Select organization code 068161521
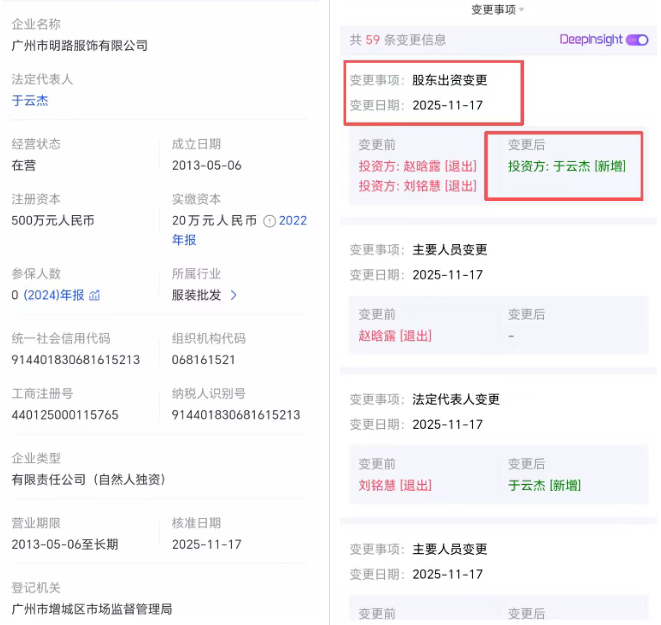The image size is (661, 625). [203, 360]
